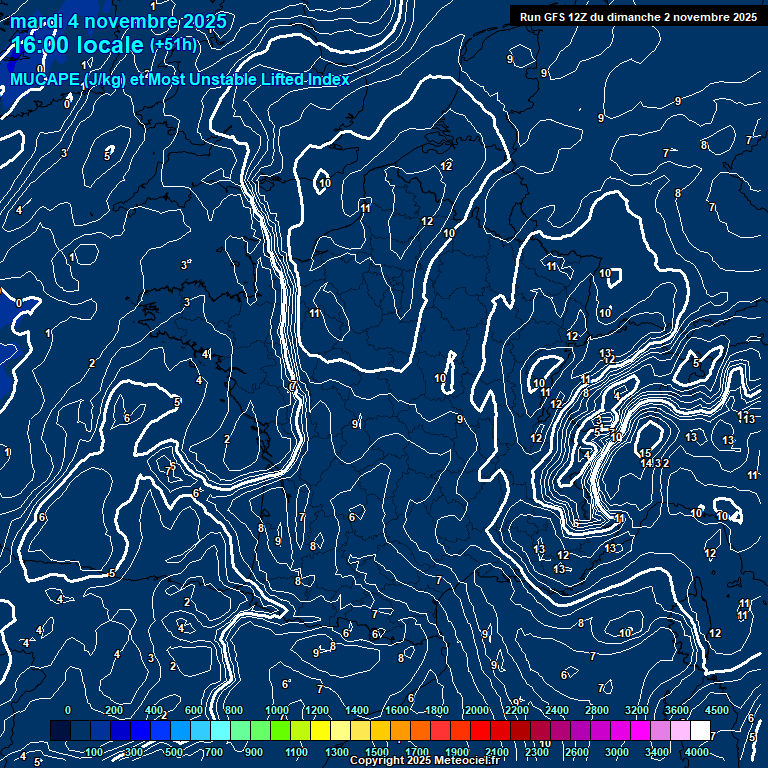The image size is (768, 768).
Task: Click the legend label '3600'
Action: tap(677, 710)
